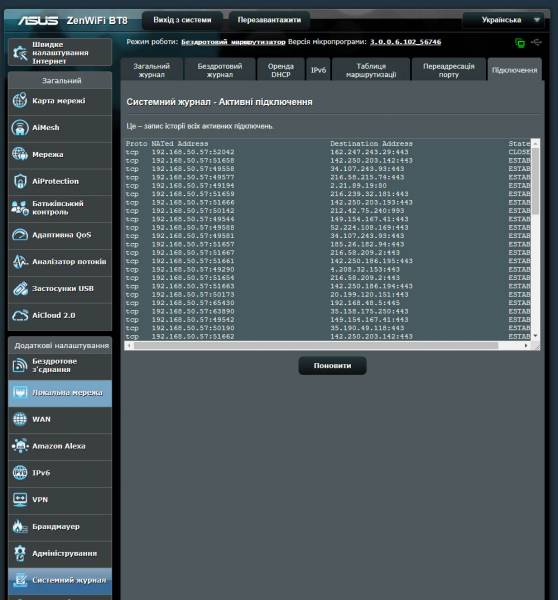558x600 pixels.
Task: Open AiMesh icon in sidebar
Action: [x=20, y=127]
